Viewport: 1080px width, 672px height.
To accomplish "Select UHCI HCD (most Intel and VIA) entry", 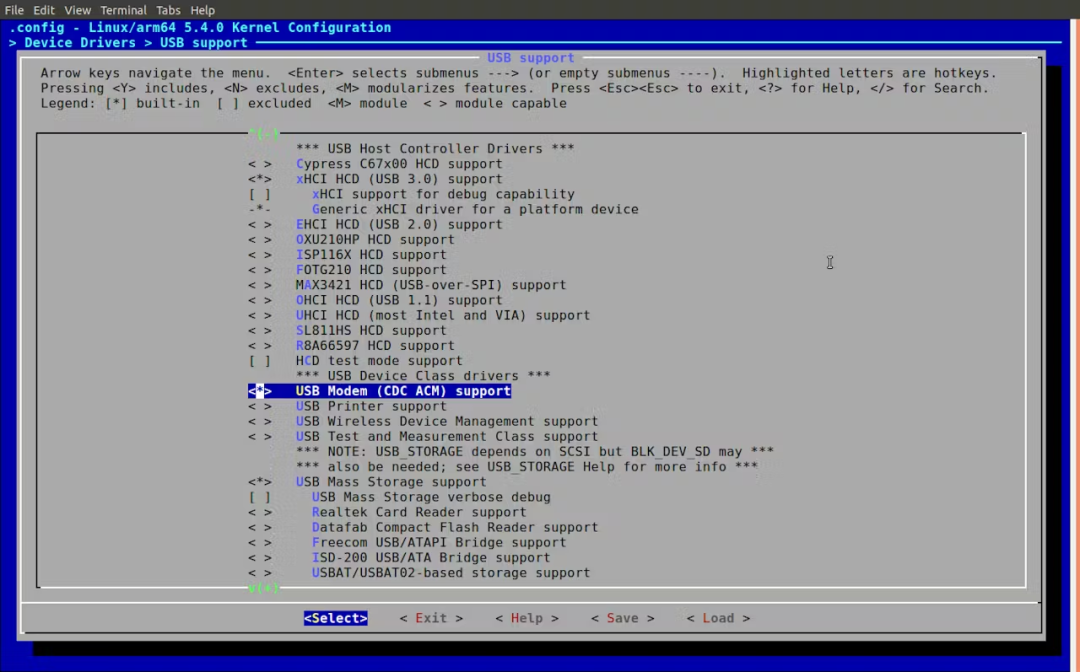I will click(443, 315).
